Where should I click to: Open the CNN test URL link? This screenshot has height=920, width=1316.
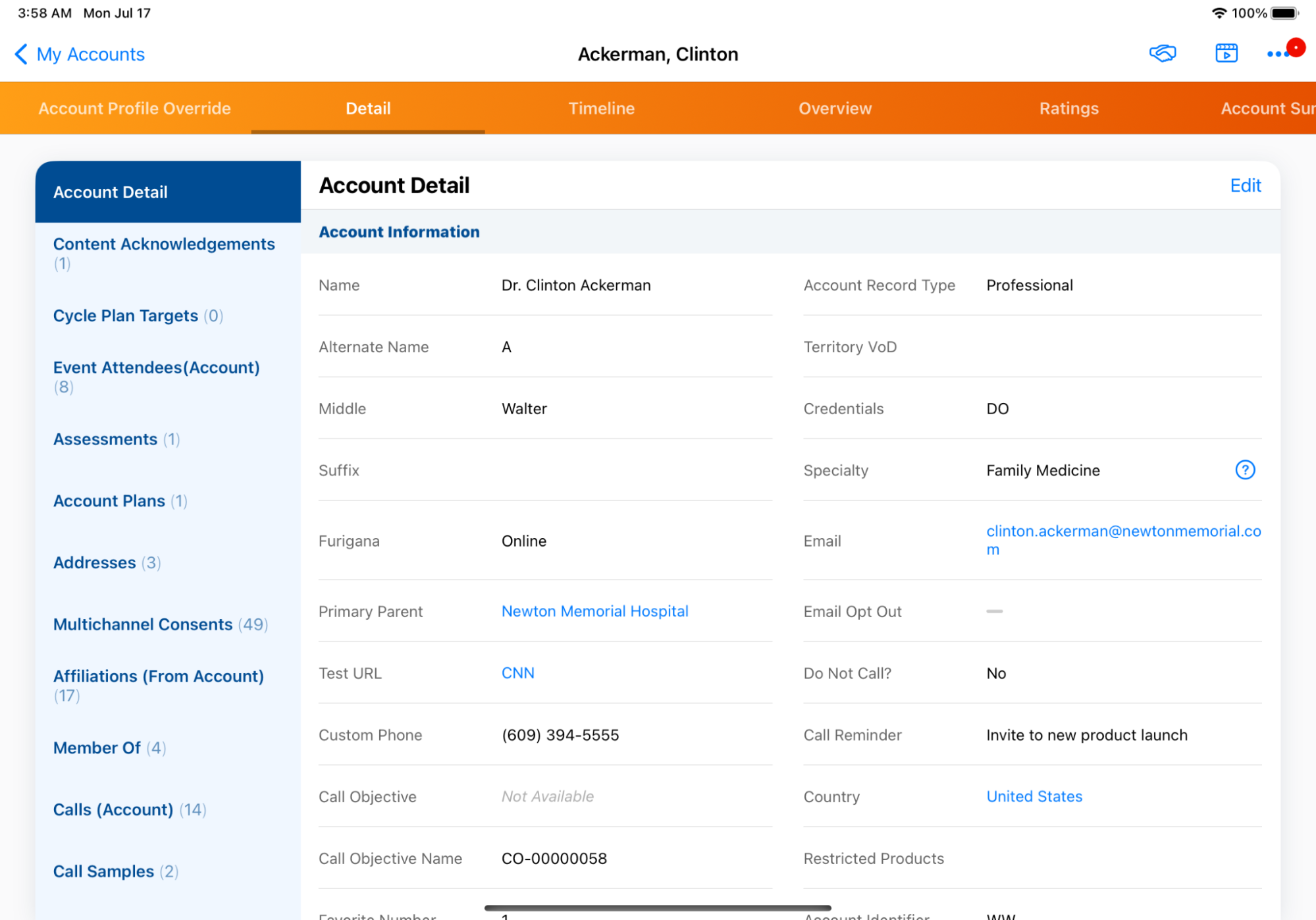coord(517,673)
